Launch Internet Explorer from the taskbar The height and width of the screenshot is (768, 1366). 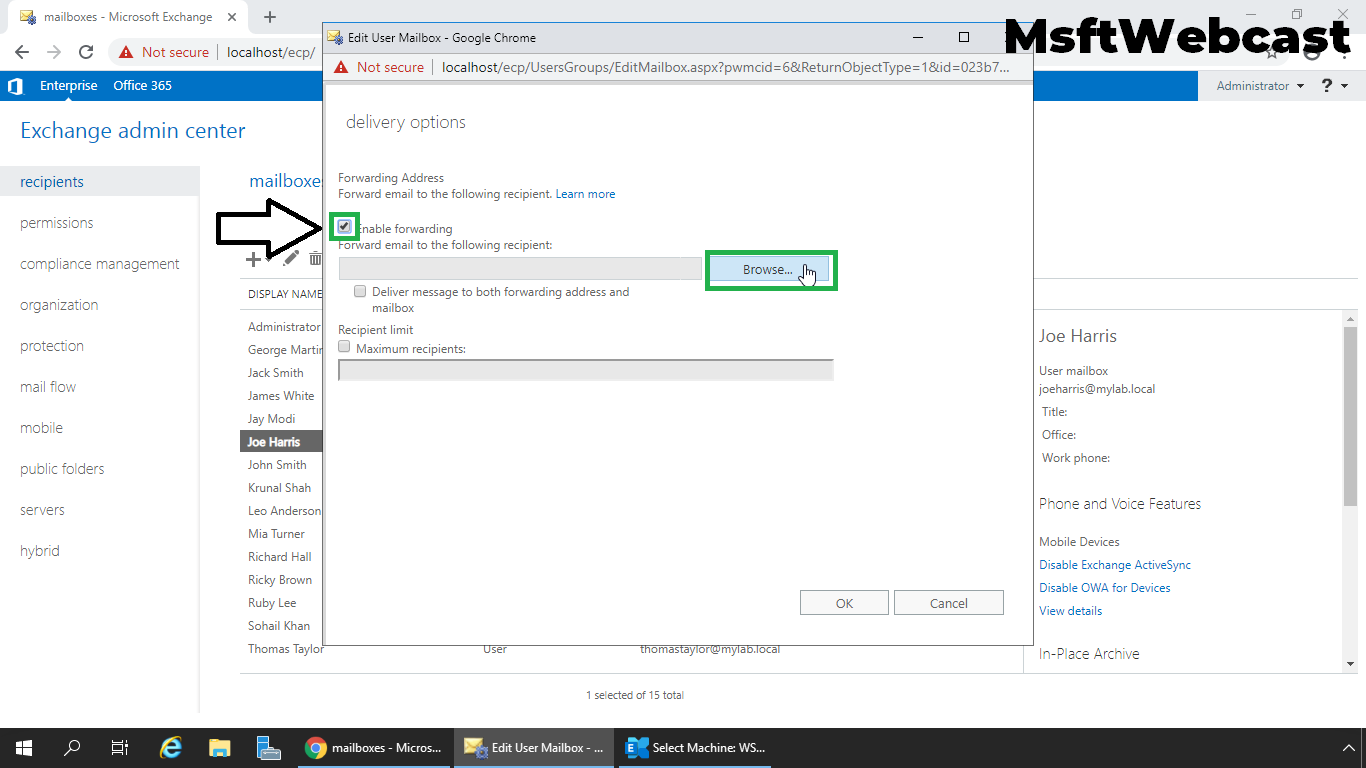[172, 748]
